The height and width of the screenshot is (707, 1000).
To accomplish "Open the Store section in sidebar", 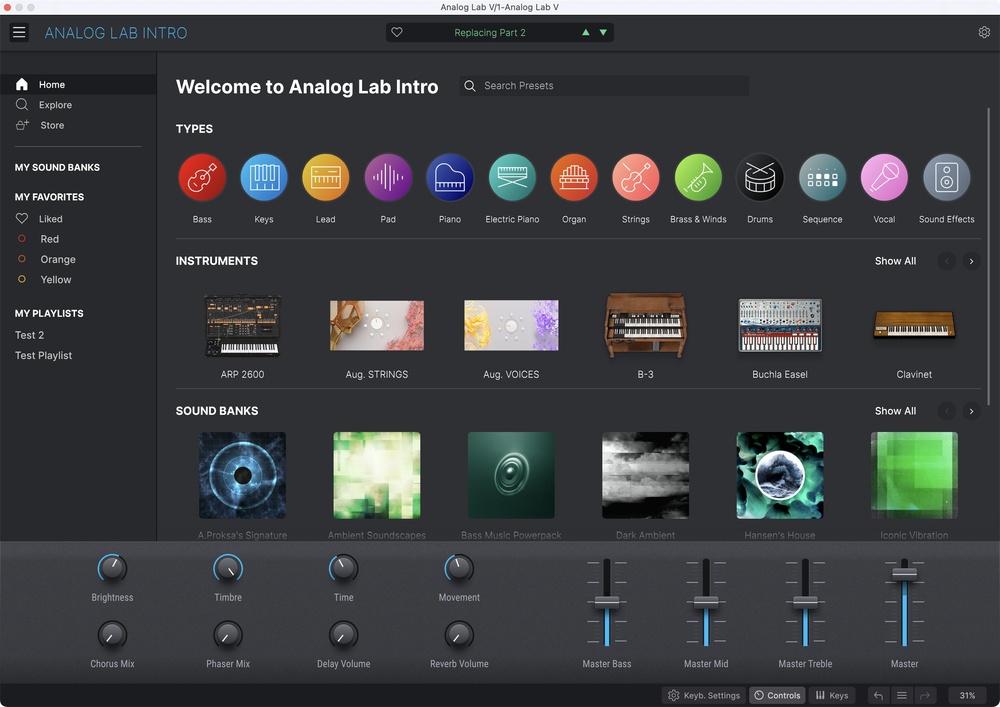I will pos(52,125).
